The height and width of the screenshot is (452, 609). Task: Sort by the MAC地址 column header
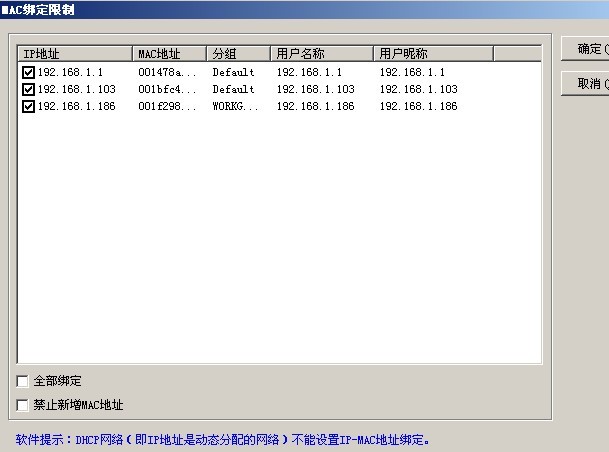[169, 54]
